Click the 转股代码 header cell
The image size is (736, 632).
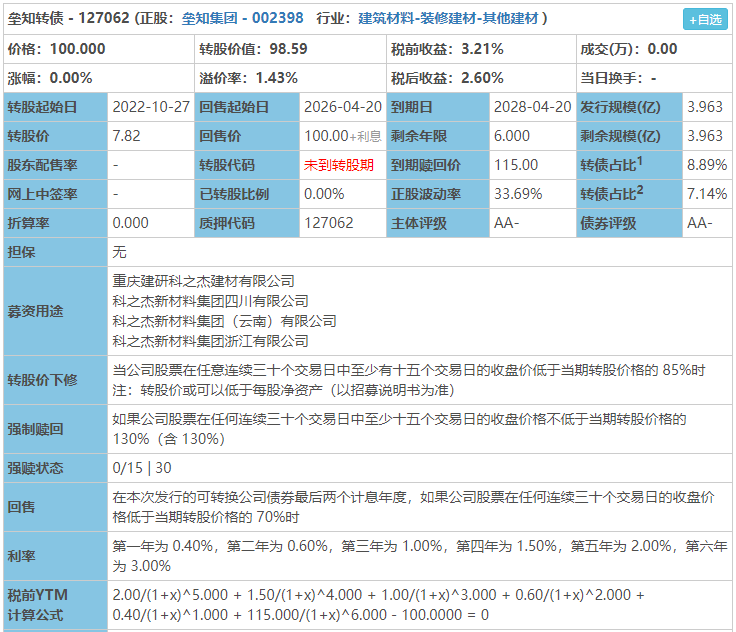coord(247,165)
